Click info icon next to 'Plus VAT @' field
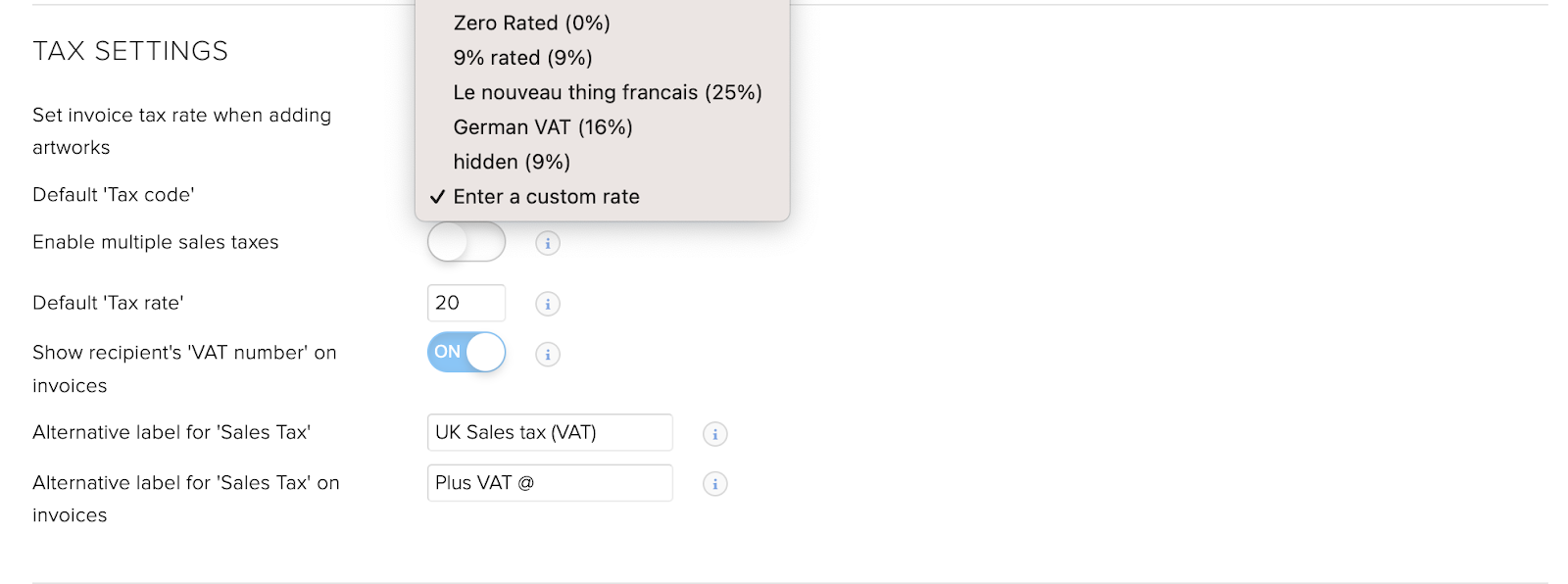Screen dimensions: 1568x584 715,484
